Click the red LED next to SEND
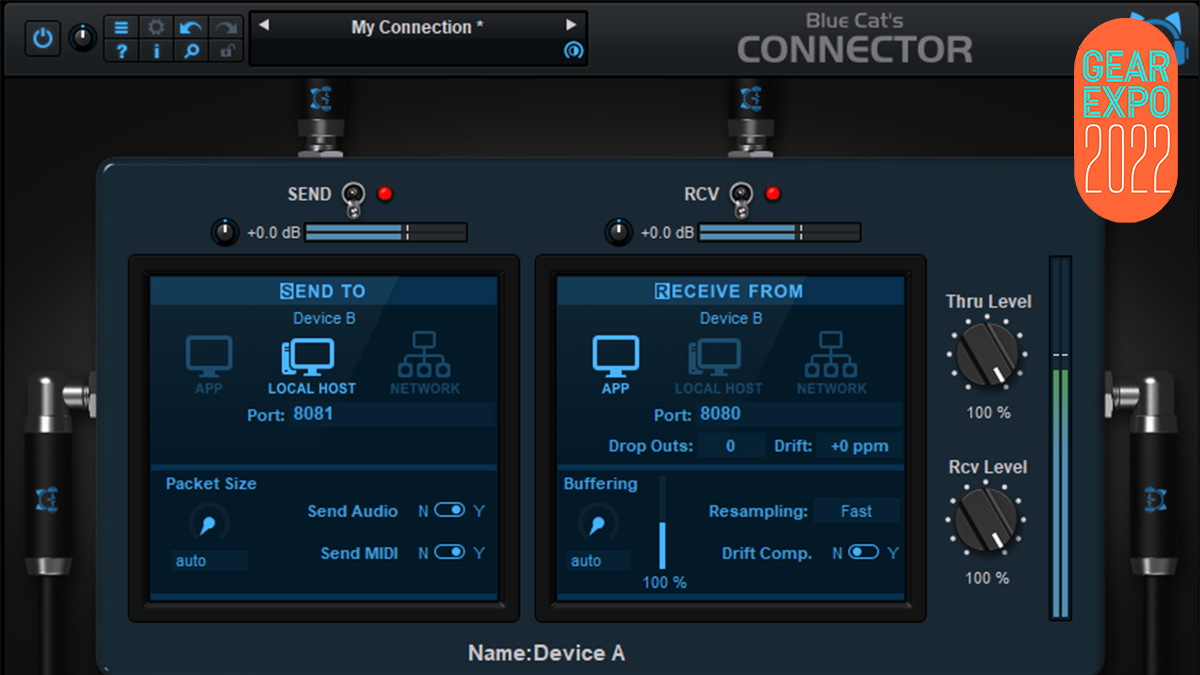Screen dimensions: 1200x675 tap(385, 194)
